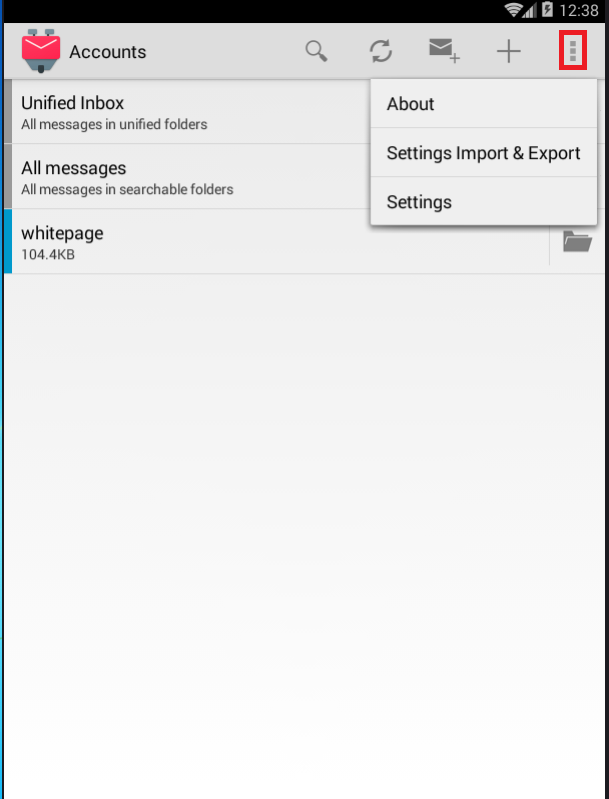Viewport: 609px width, 799px height.
Task: Click the K-9 Mail app logo
Action: pos(41,50)
